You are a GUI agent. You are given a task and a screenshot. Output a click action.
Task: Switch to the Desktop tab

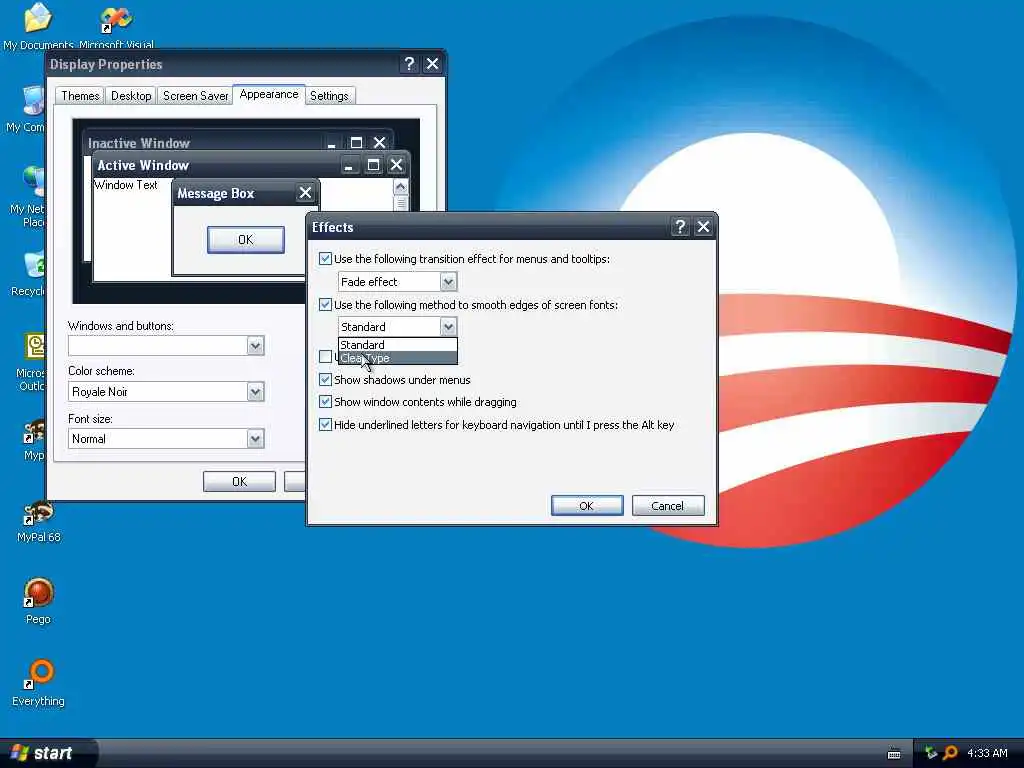(131, 96)
